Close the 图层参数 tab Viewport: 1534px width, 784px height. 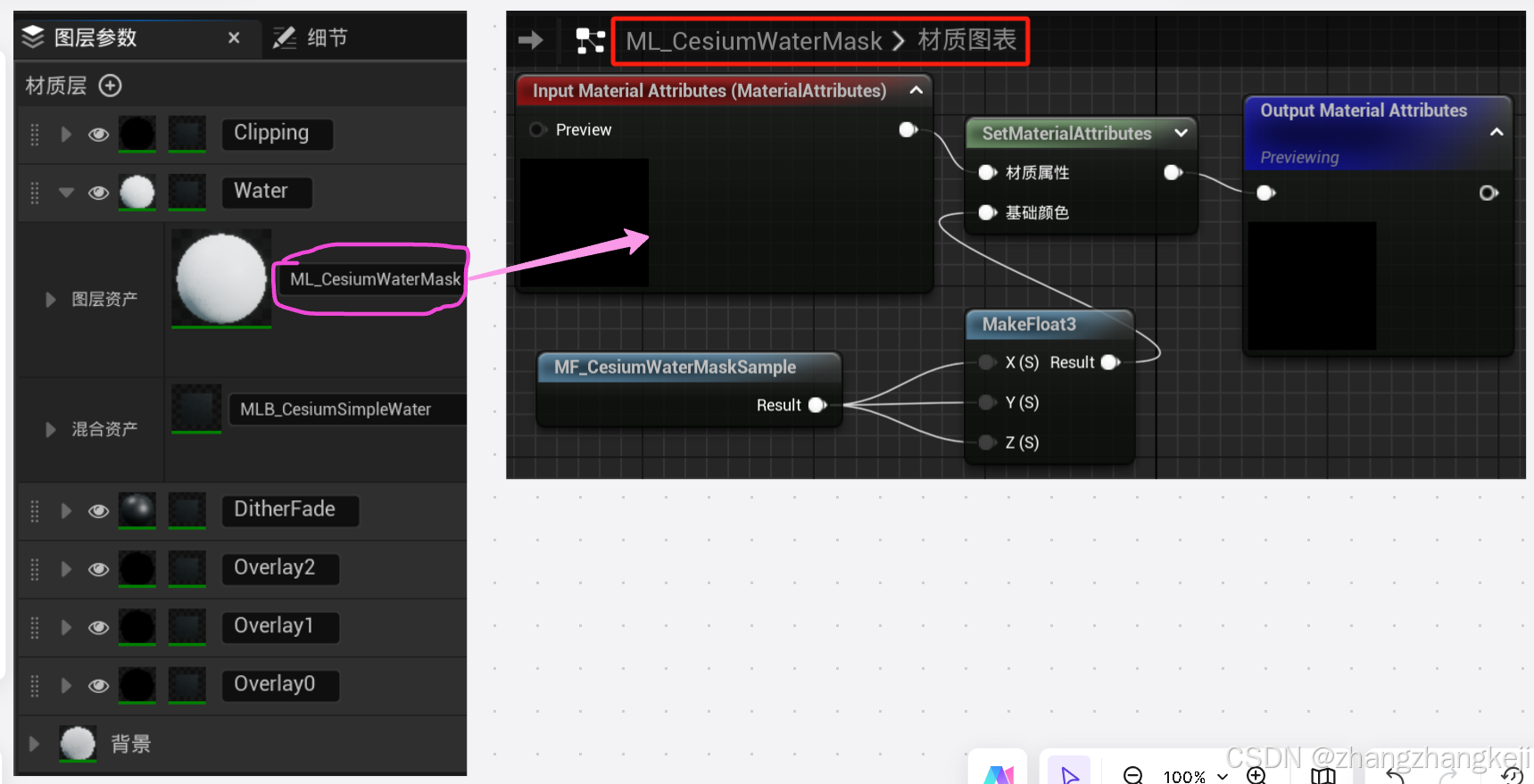pos(234,37)
